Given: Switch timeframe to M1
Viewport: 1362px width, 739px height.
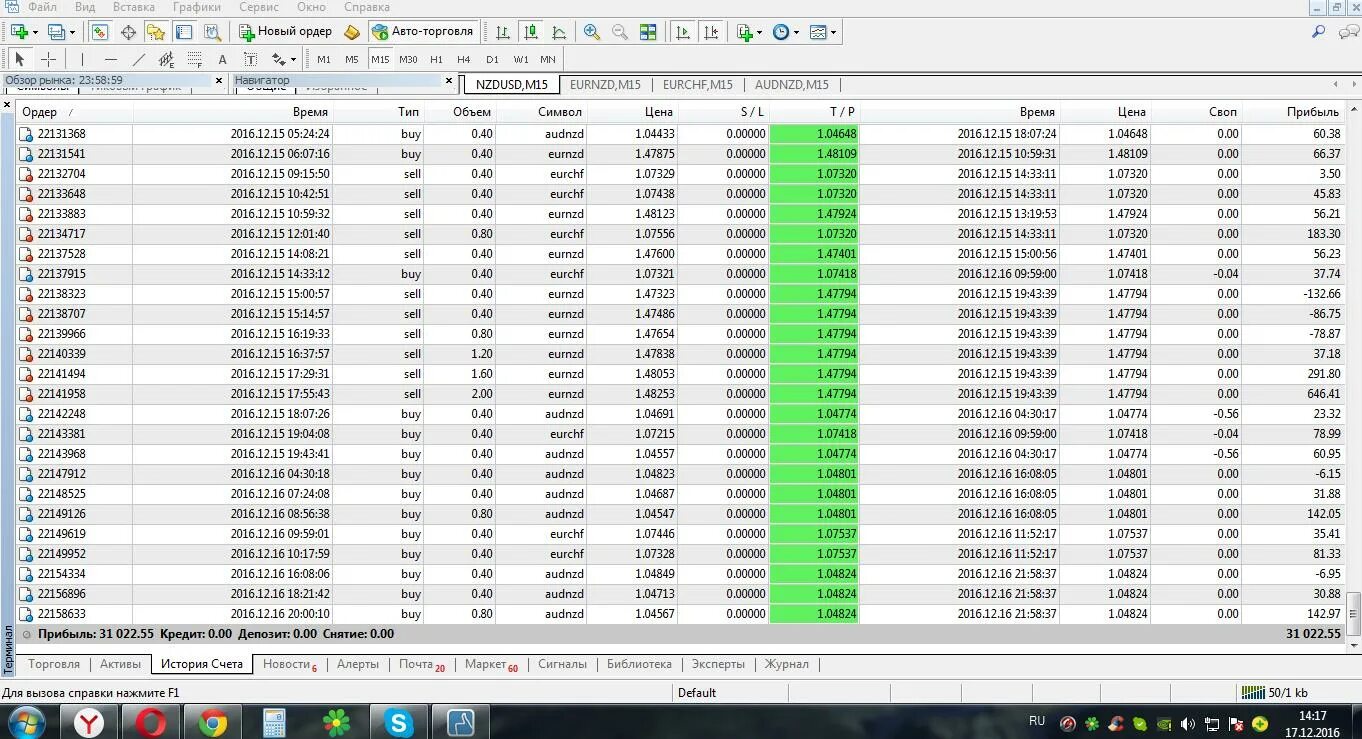Looking at the screenshot, I should pyautogui.click(x=324, y=59).
